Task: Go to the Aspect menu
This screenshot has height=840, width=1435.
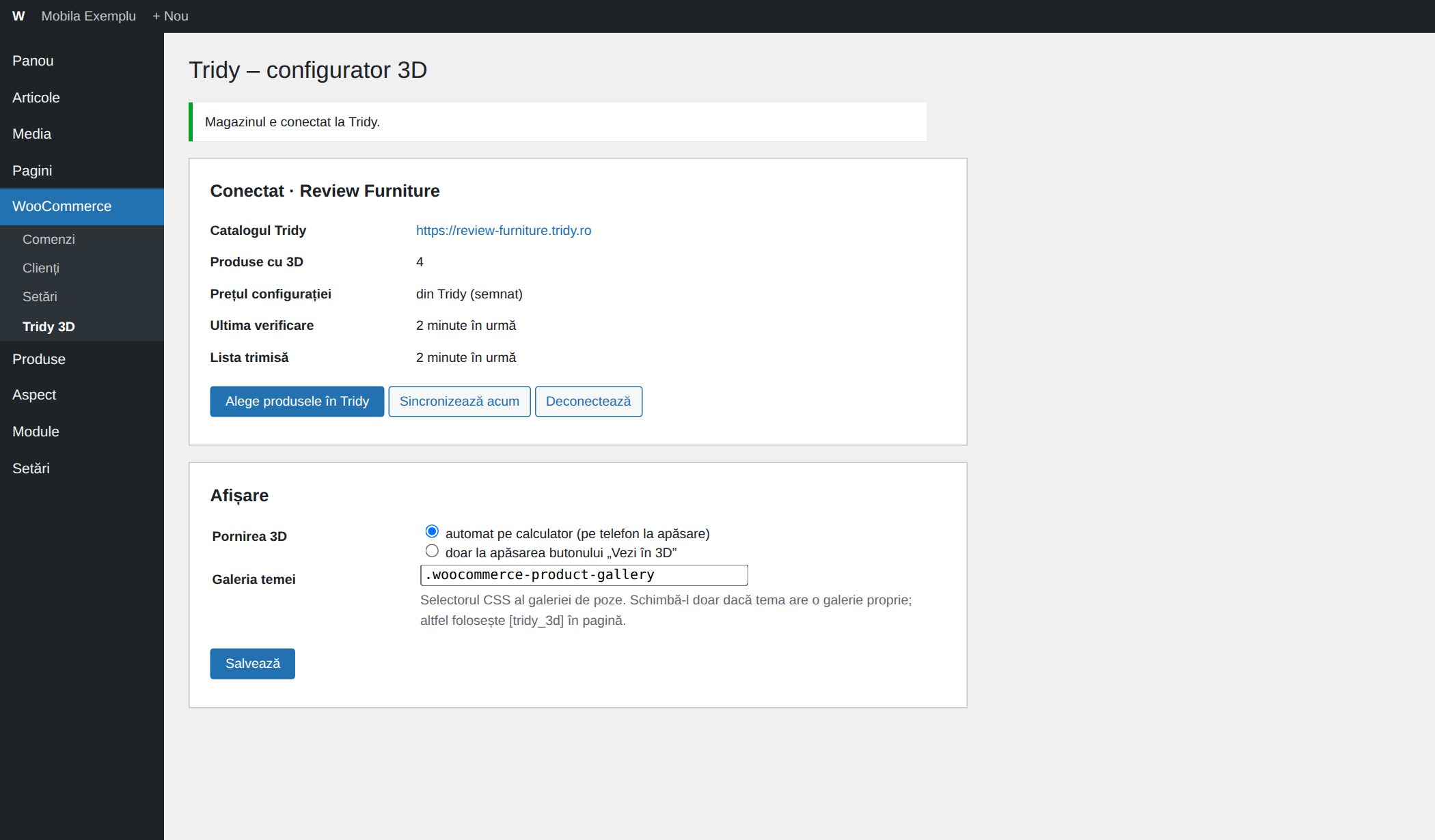Action: tap(82, 395)
